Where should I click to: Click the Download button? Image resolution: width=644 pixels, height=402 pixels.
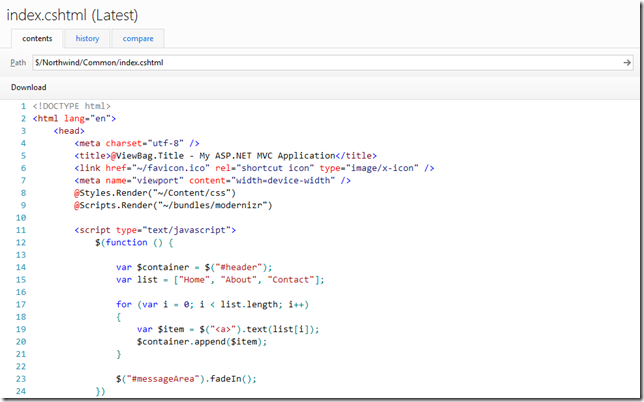click(28, 87)
